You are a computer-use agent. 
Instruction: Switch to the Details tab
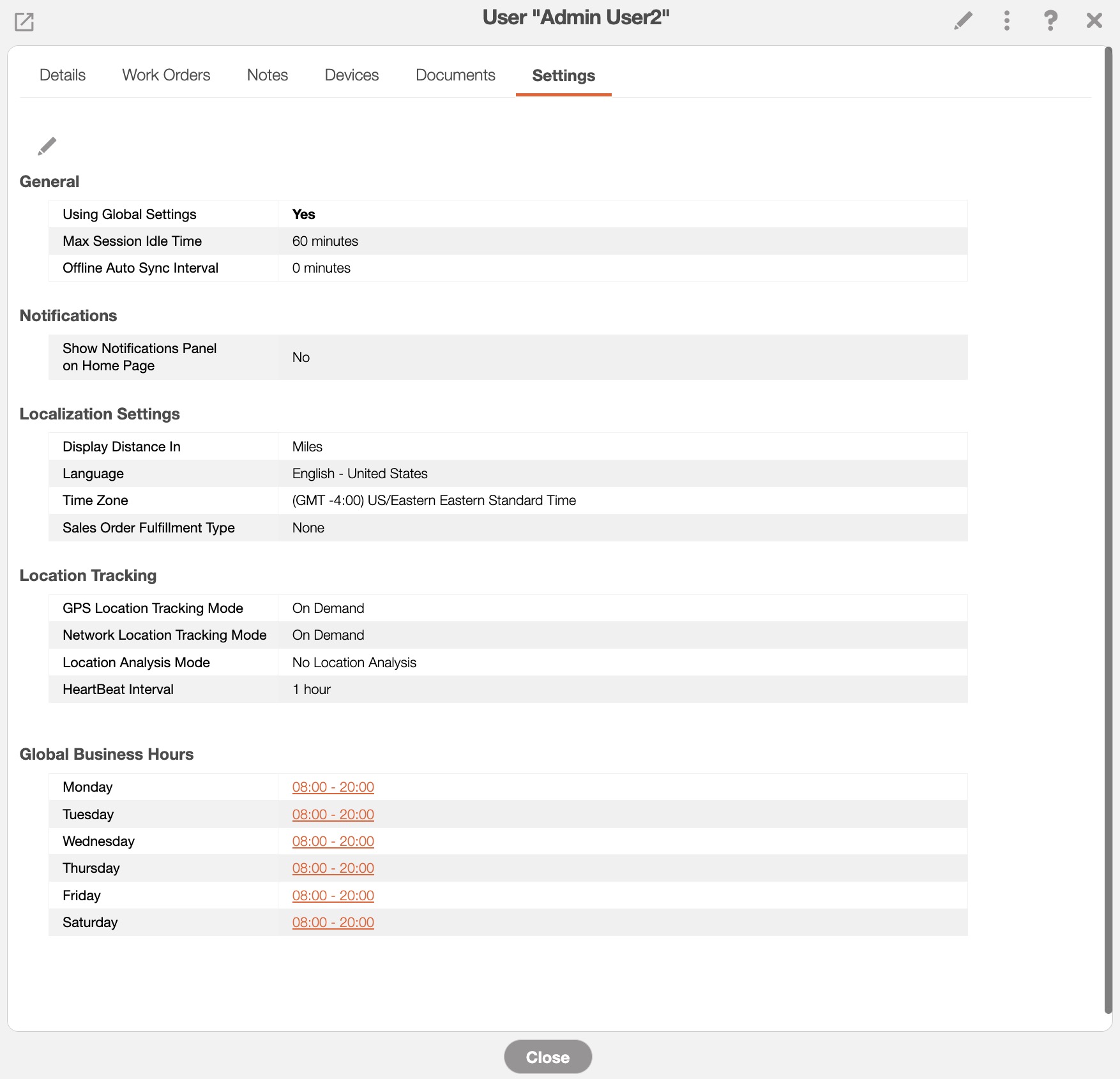click(63, 75)
